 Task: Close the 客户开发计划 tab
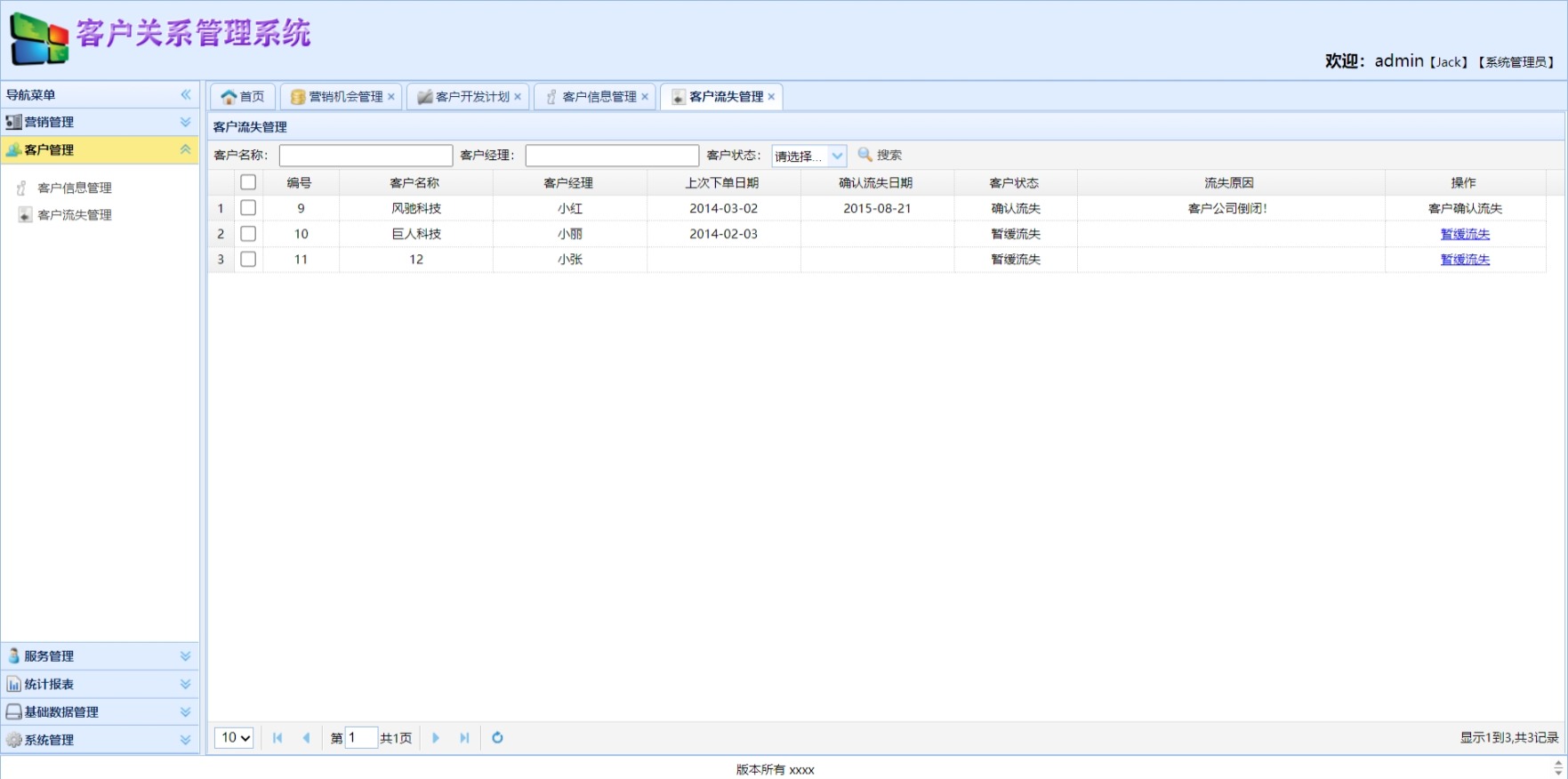pyautogui.click(x=518, y=97)
